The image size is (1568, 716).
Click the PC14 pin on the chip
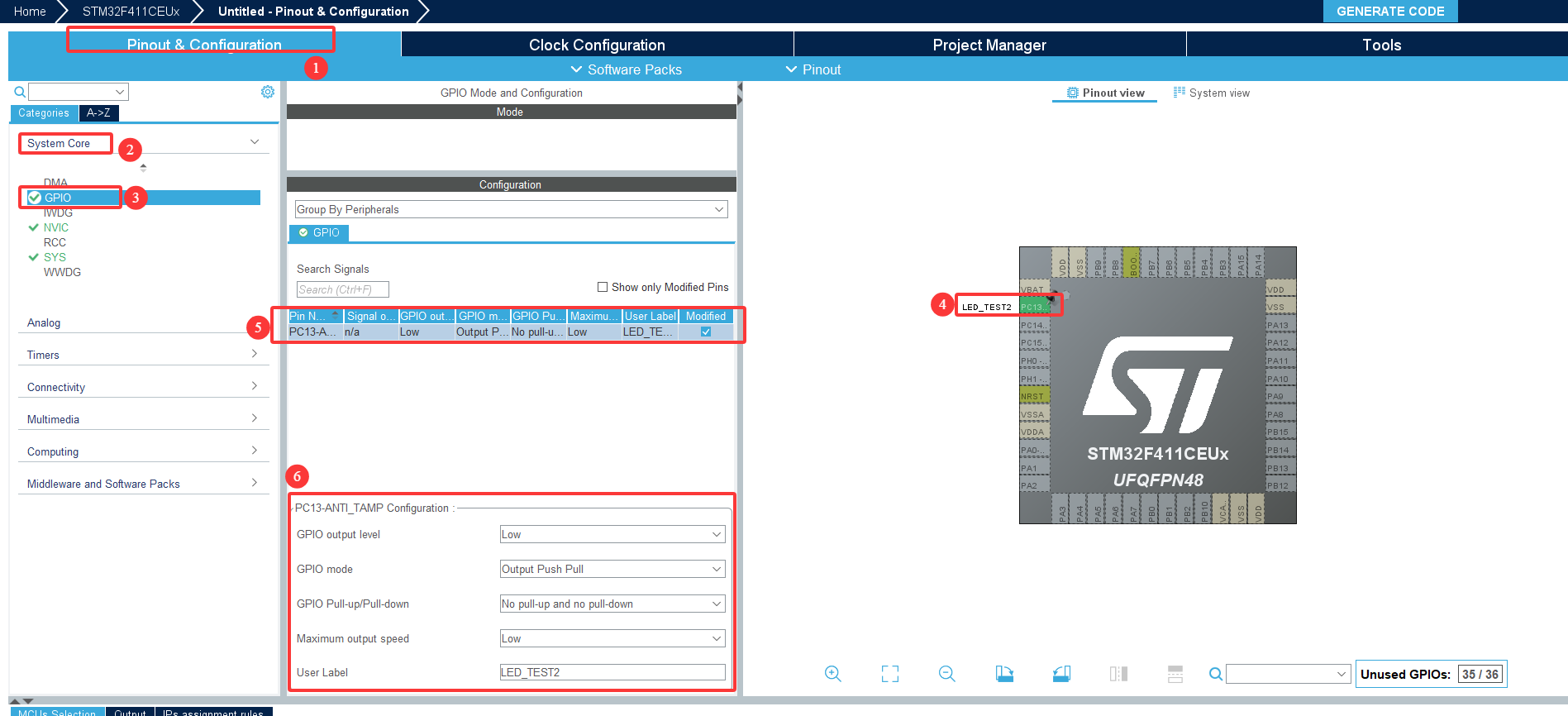[1034, 325]
